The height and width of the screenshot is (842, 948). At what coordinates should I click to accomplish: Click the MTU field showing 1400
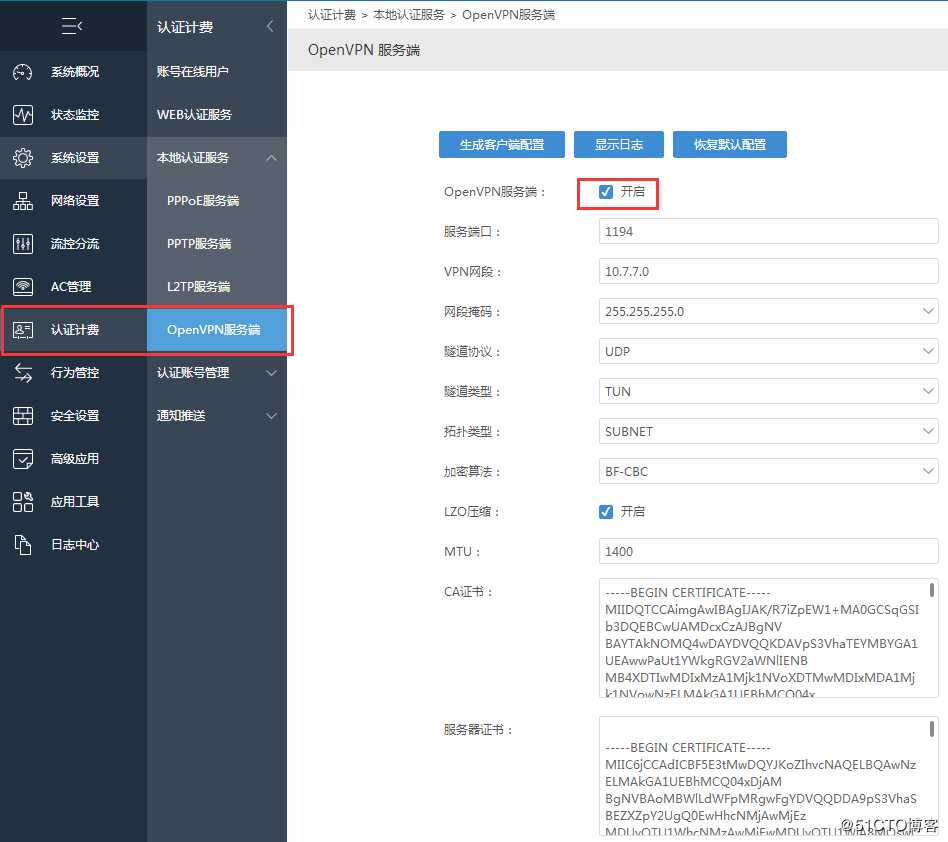(768, 551)
